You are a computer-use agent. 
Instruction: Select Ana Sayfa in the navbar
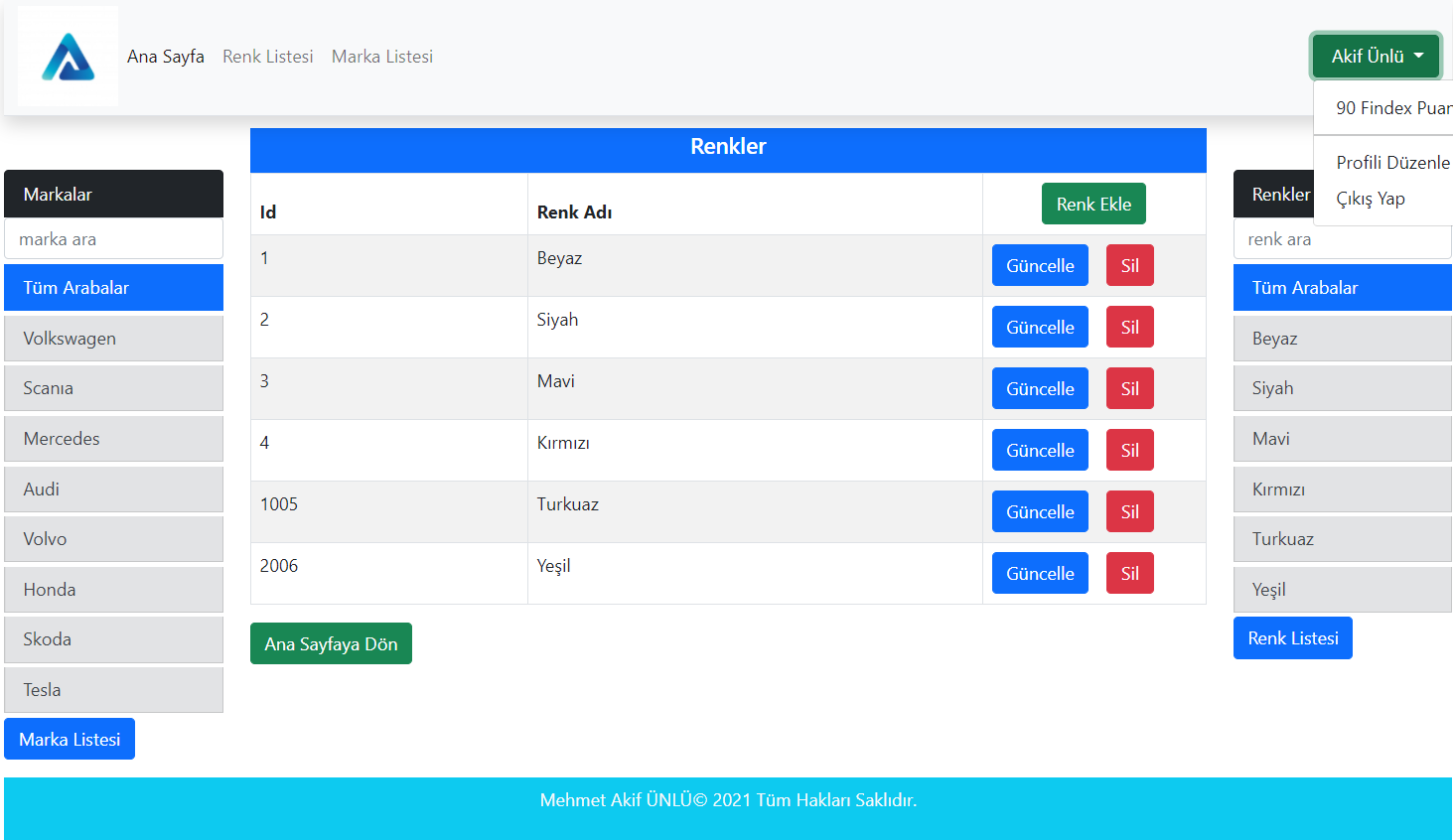click(x=165, y=56)
